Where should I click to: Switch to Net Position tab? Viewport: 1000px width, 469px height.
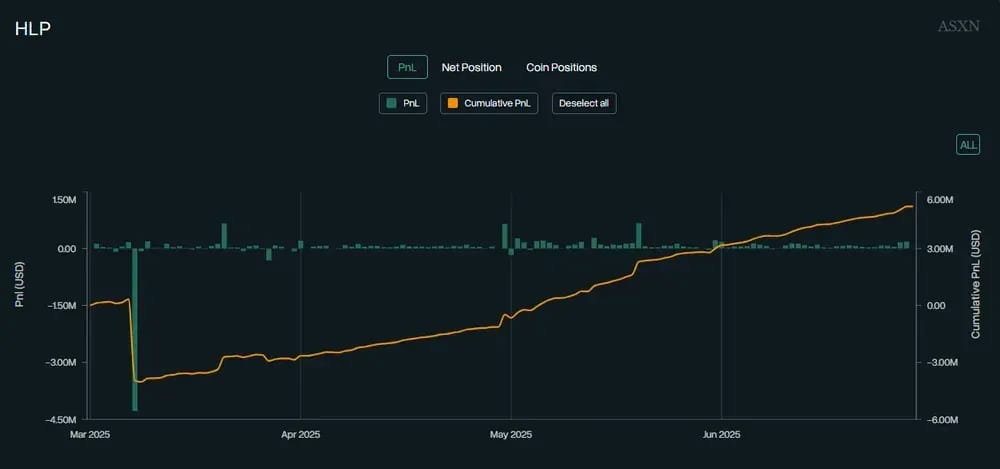[x=471, y=67]
